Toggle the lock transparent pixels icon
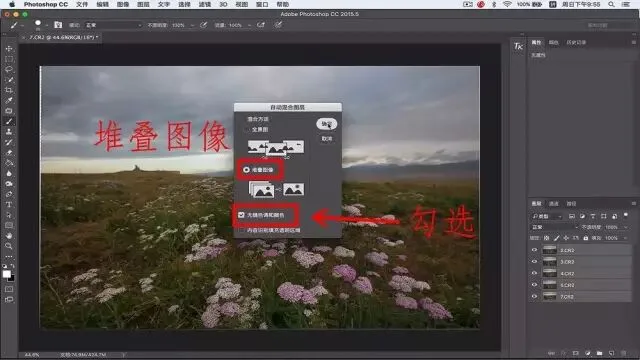The height and width of the screenshot is (360, 640). coord(547,238)
